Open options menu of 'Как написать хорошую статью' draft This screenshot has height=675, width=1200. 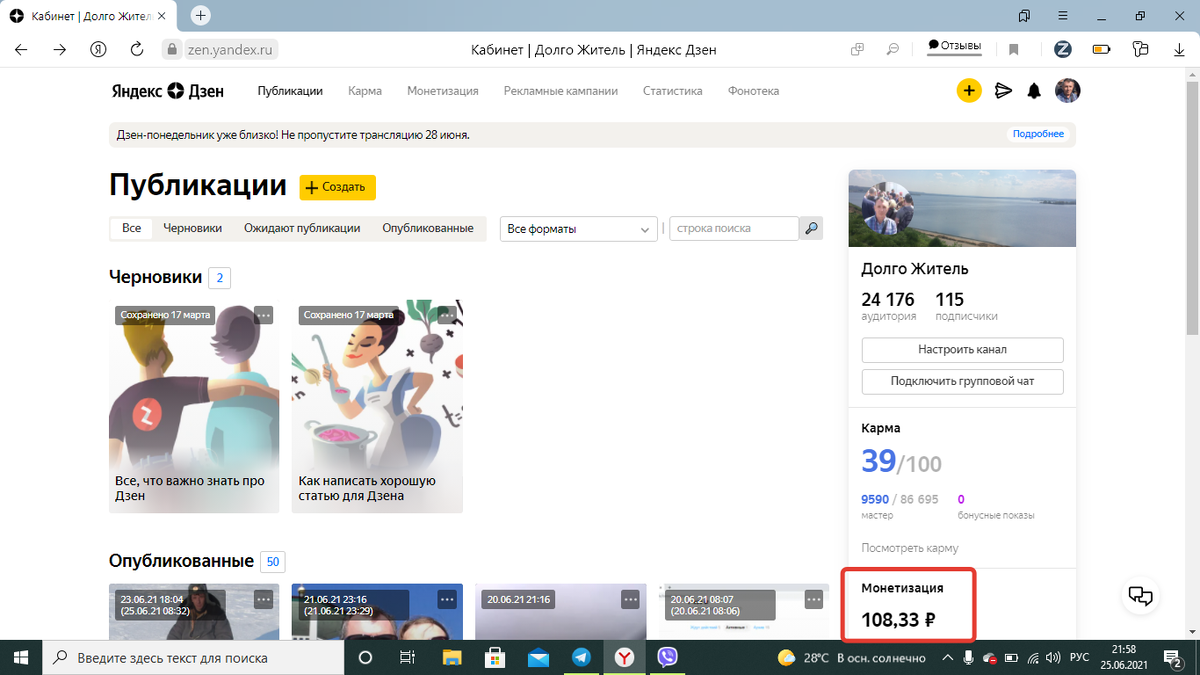[x=447, y=315]
